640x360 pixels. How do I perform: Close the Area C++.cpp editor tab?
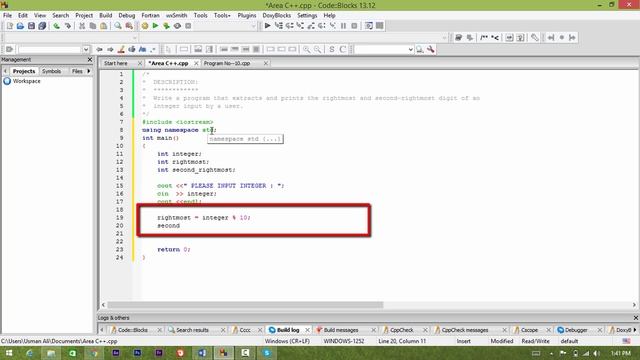click(x=196, y=63)
